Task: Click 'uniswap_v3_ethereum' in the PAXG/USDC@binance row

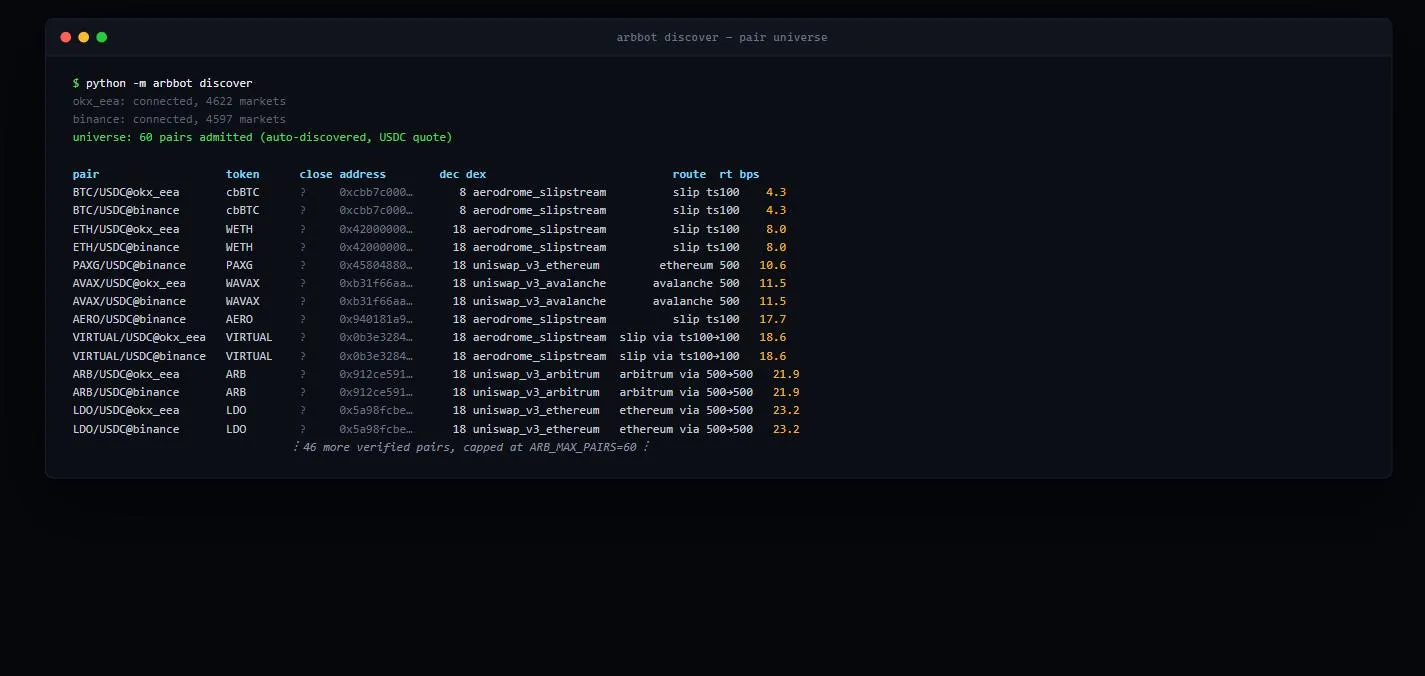Action: (536, 265)
